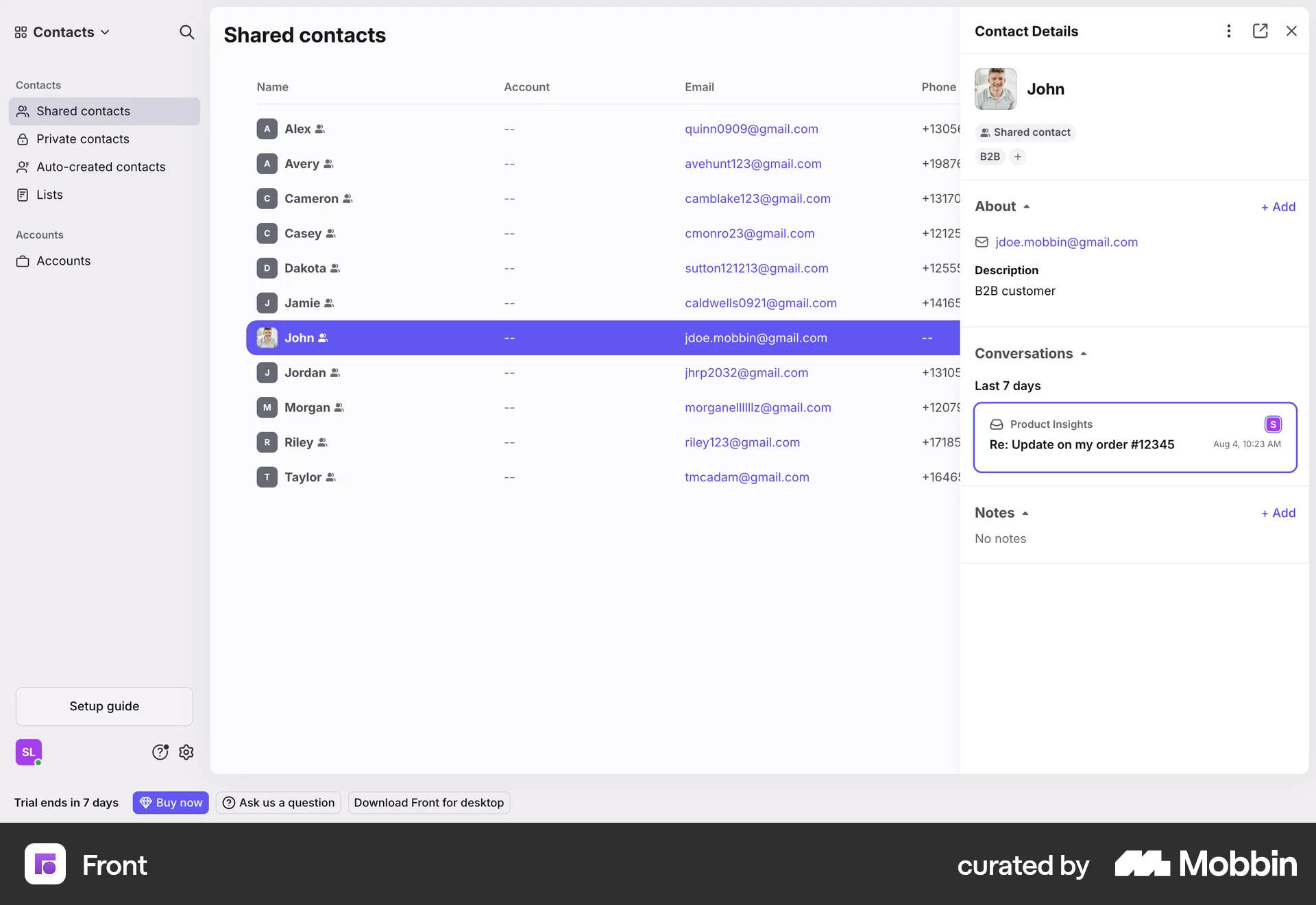Open the help question mark icon

160,752
